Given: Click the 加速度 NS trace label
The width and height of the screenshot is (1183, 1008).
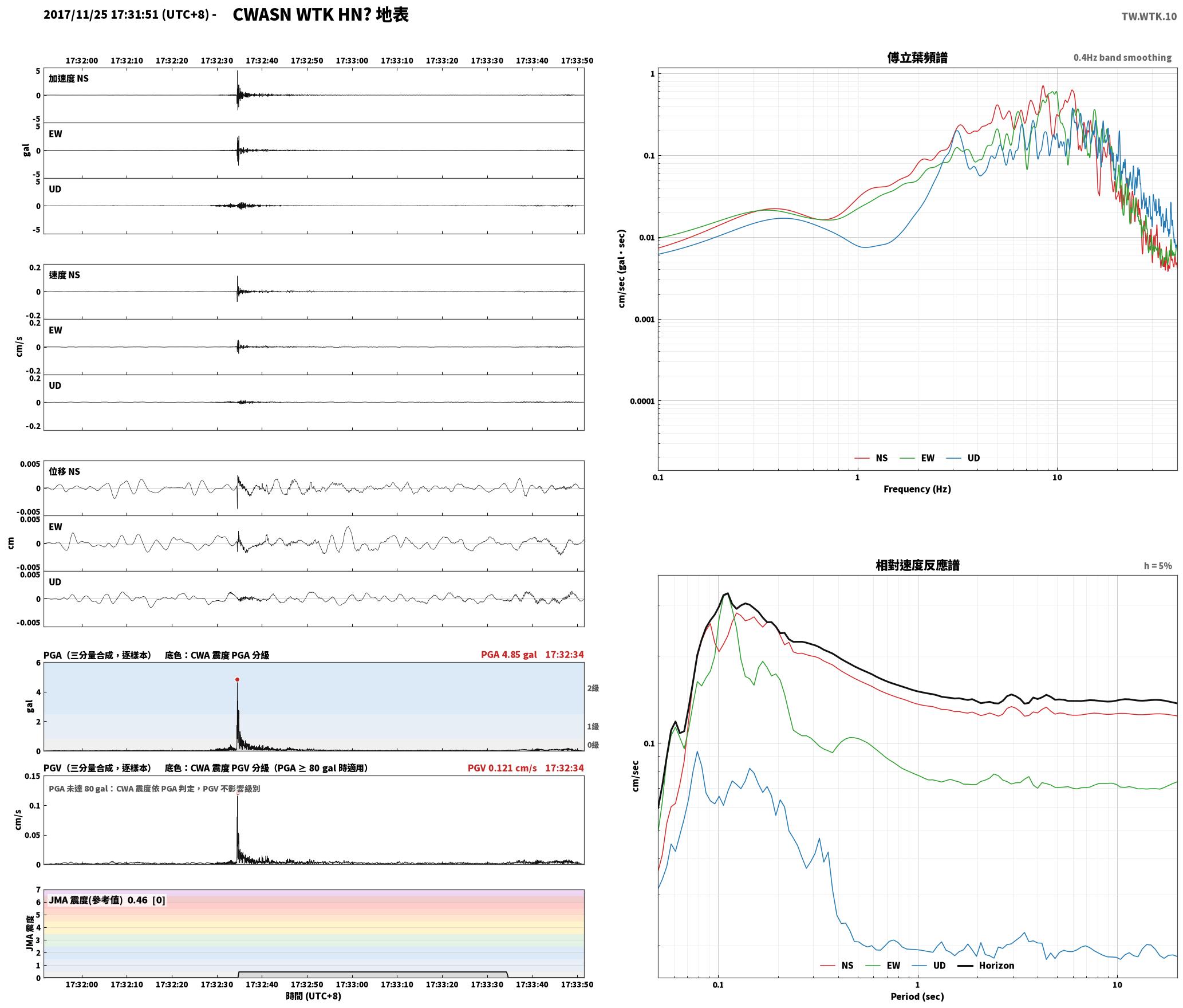Looking at the screenshot, I should pyautogui.click(x=69, y=78).
